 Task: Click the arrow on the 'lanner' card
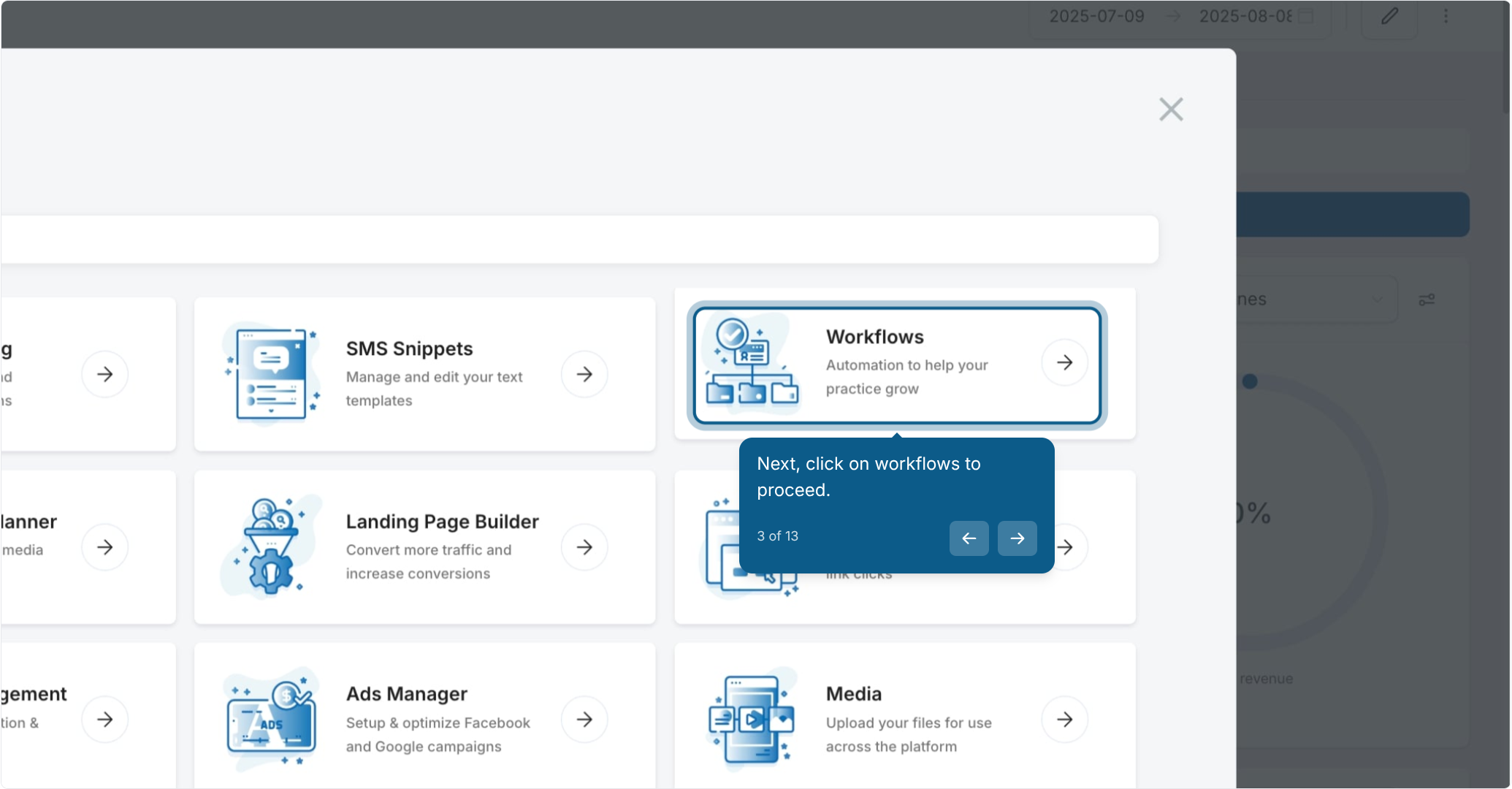click(x=104, y=546)
